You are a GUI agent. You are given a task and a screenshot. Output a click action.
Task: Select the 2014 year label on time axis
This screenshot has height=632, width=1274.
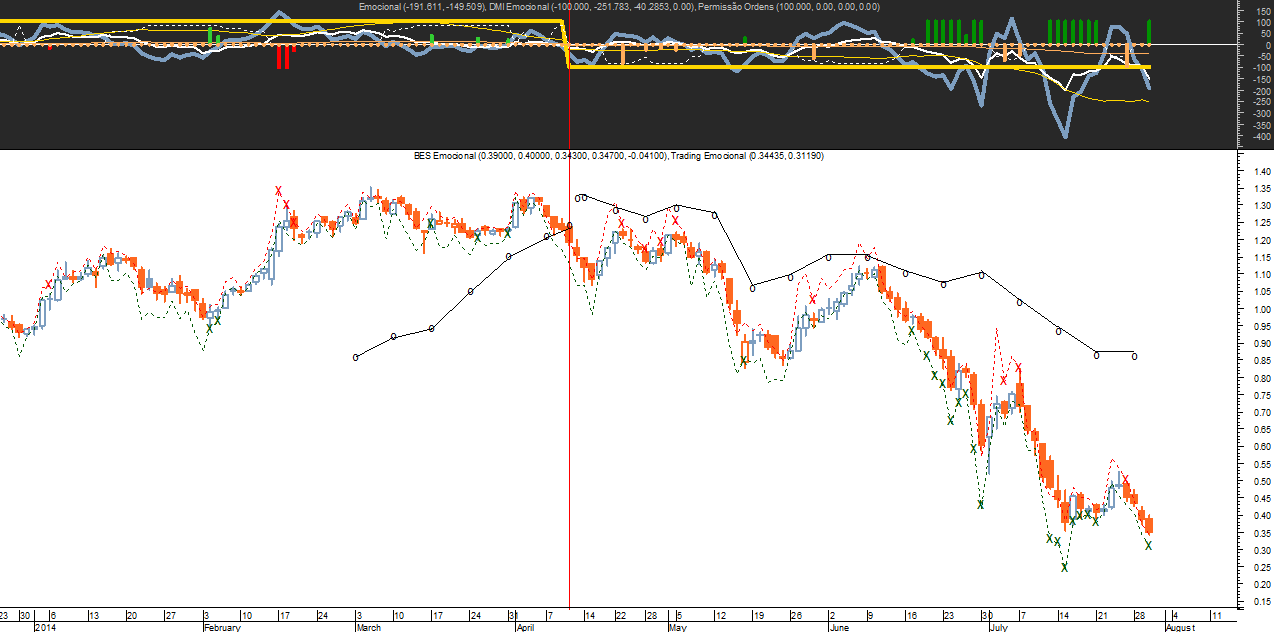click(45, 628)
